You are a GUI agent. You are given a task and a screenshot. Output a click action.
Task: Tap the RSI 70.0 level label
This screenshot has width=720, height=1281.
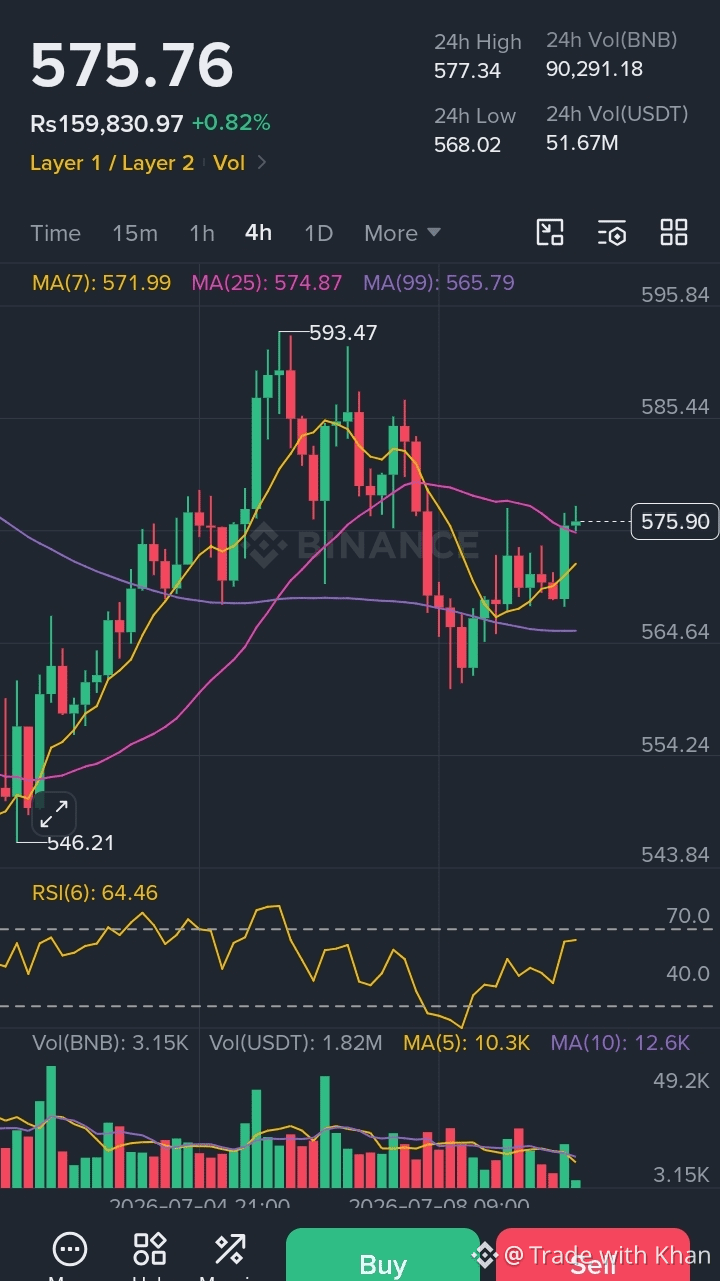[688, 916]
